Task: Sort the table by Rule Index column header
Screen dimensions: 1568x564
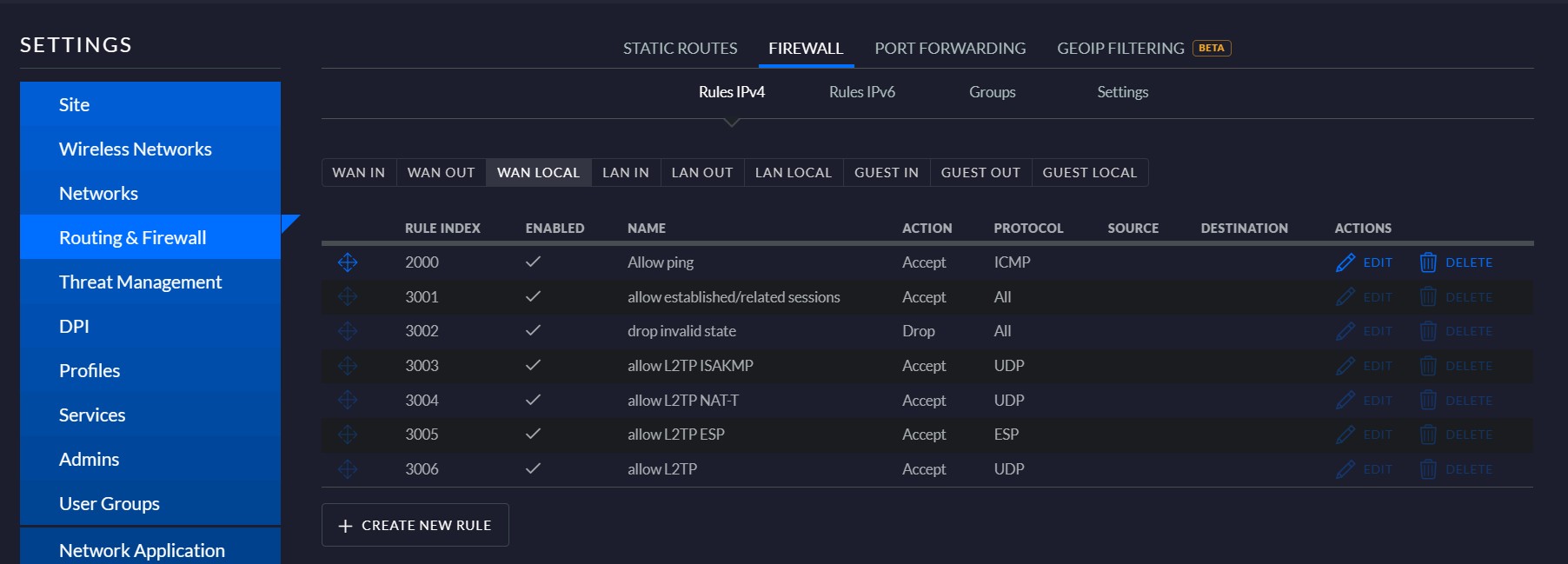Action: (442, 229)
